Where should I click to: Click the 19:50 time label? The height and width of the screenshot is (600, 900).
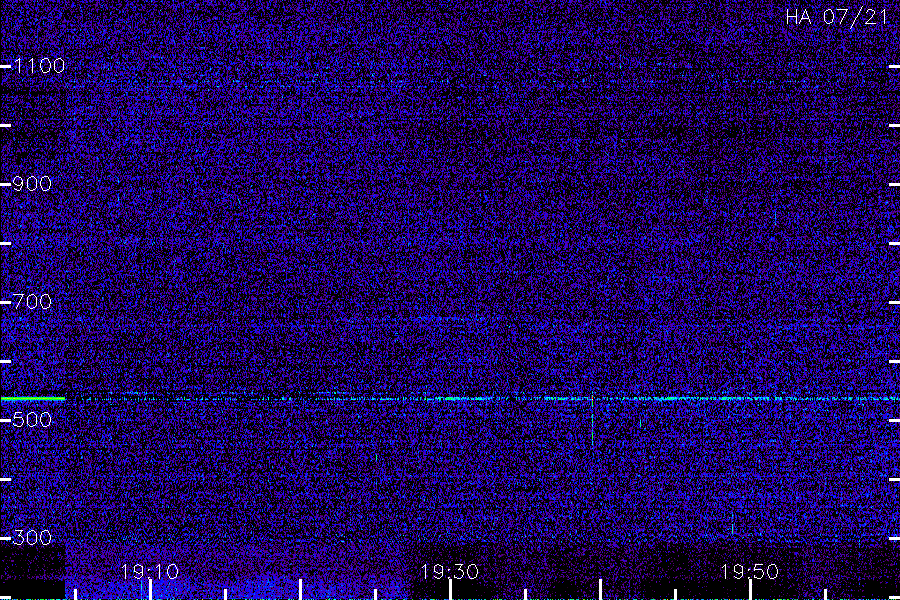[749, 572]
